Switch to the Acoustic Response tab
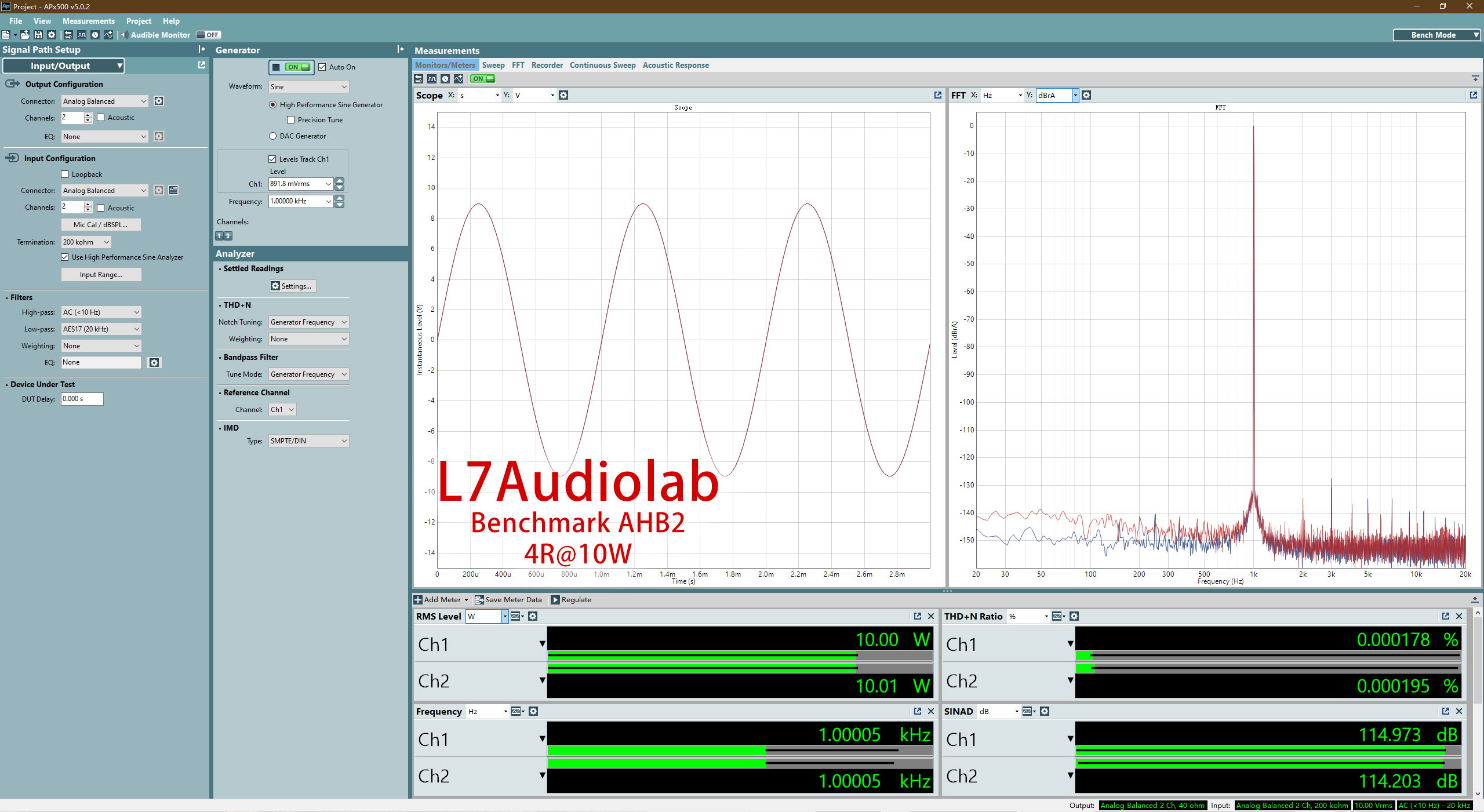The image size is (1484, 812). [x=675, y=65]
